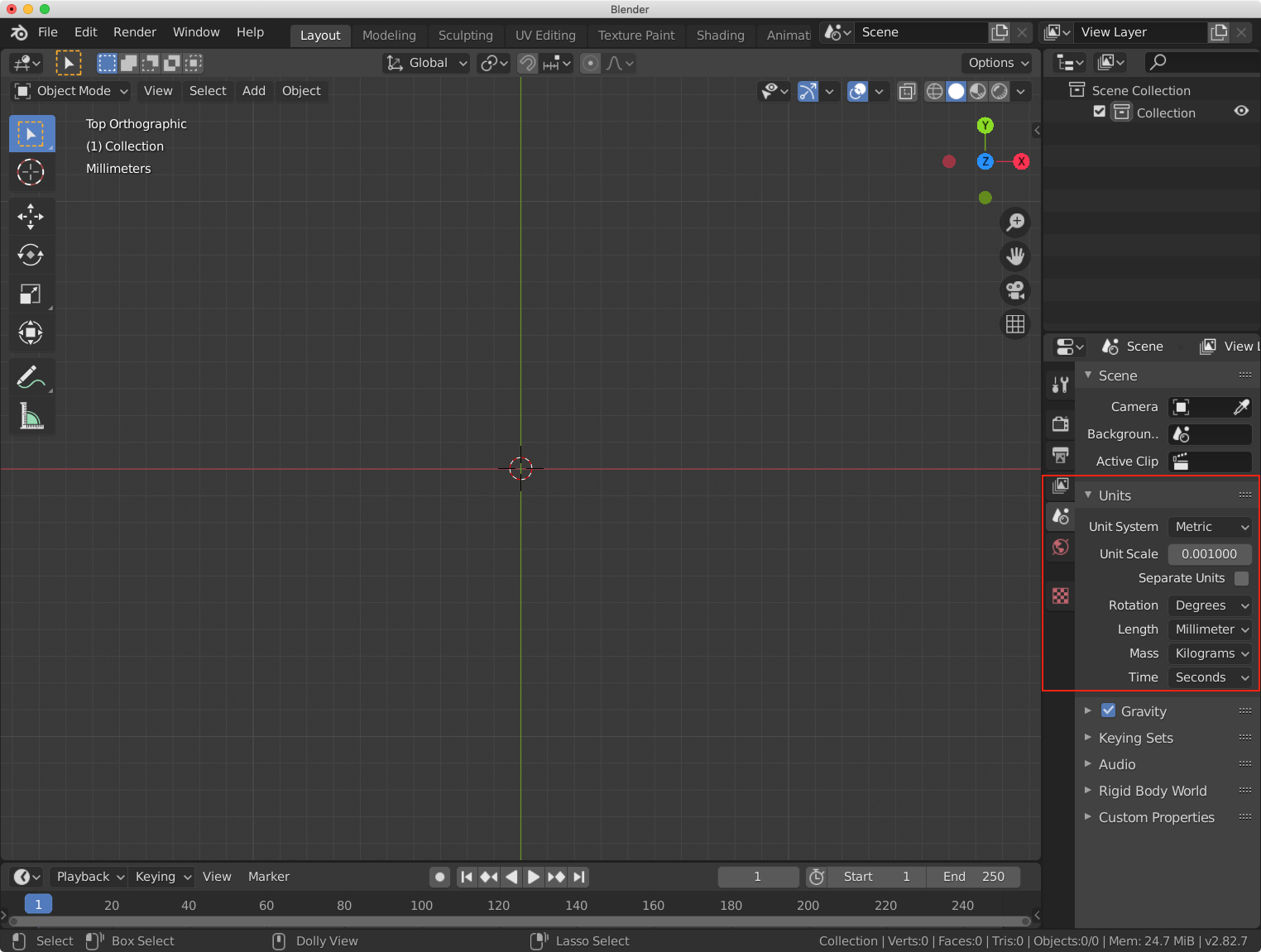The image size is (1261, 952).
Task: Open the Render properties tab
Action: pyautogui.click(x=1060, y=423)
